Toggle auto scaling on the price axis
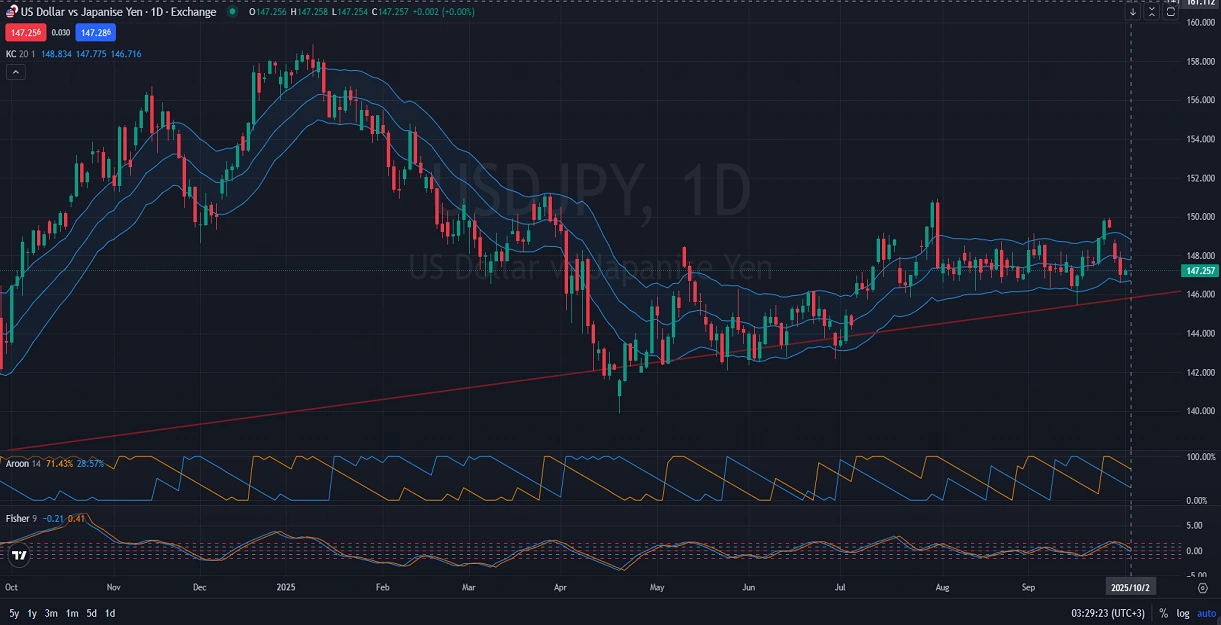The height and width of the screenshot is (625, 1221). 1205,613
